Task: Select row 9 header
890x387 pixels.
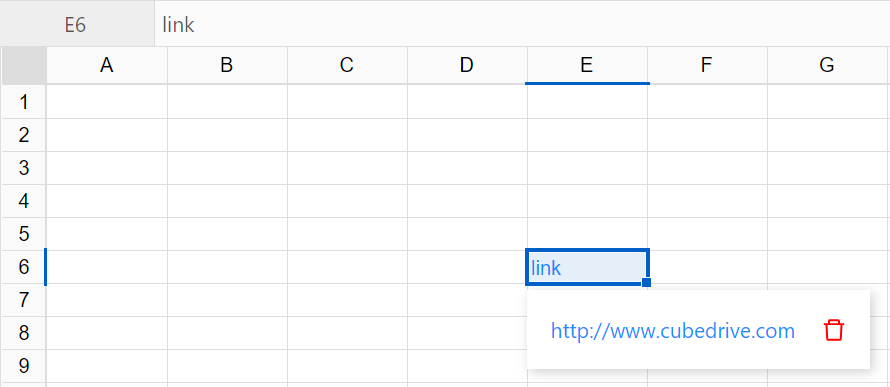Action: [24, 365]
